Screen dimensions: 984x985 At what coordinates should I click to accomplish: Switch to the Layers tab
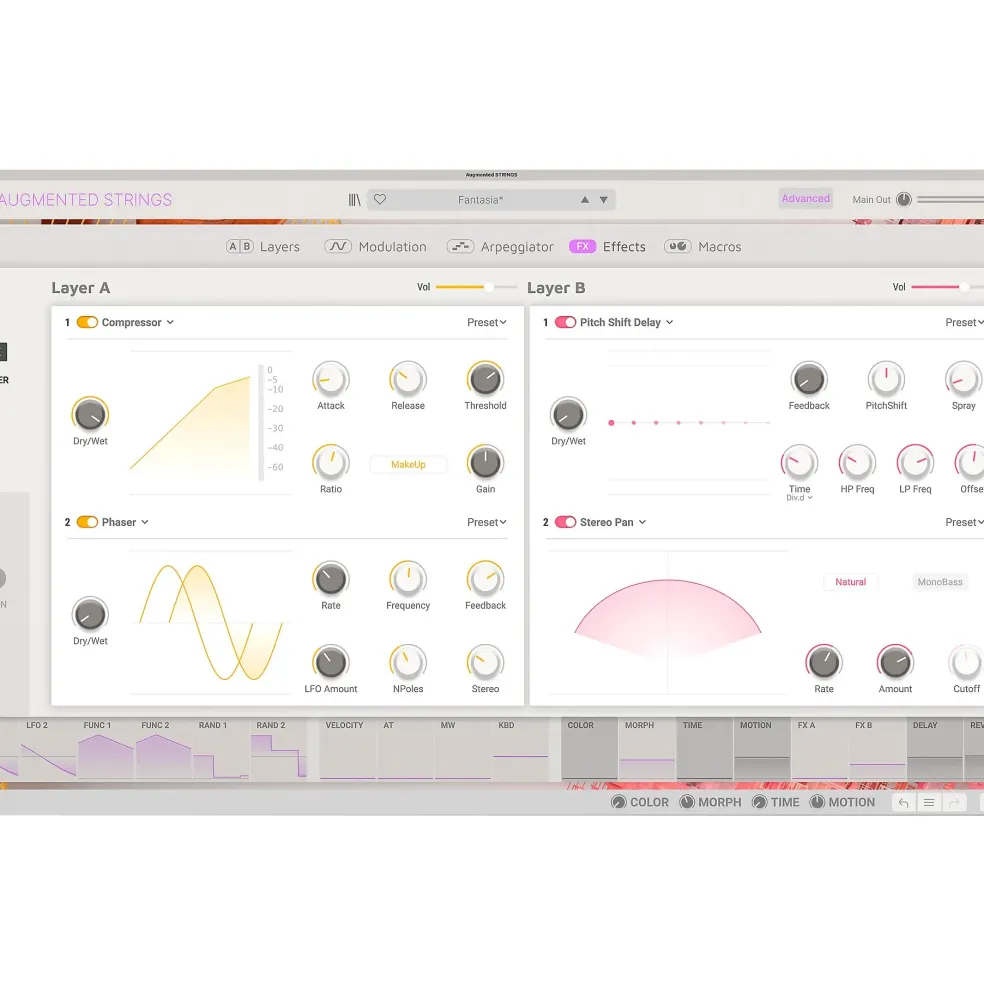(x=263, y=246)
